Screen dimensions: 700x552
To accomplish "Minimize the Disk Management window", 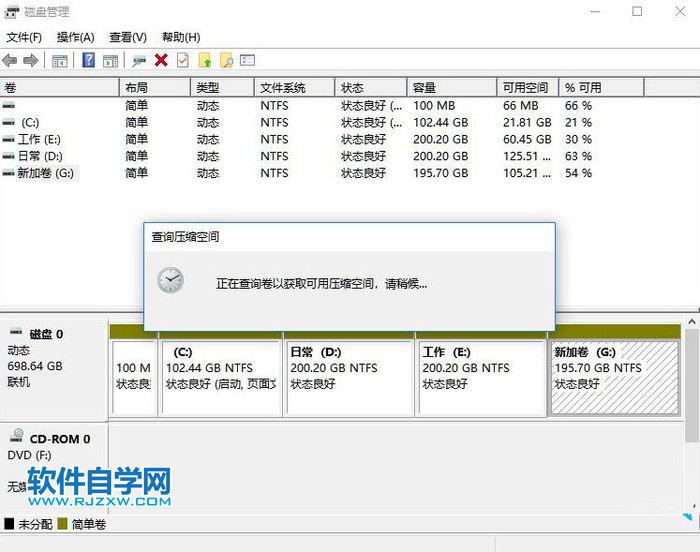I will (x=595, y=12).
